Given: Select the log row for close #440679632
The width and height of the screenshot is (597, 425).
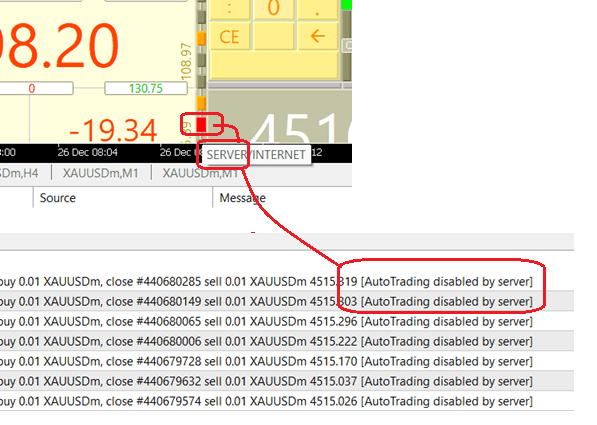Looking at the screenshot, I should point(287,381).
